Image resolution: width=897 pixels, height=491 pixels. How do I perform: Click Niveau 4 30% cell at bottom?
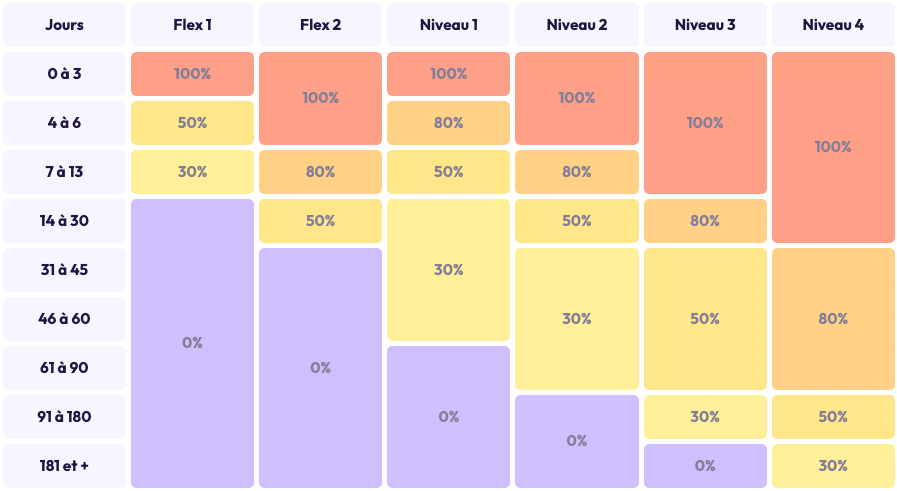833,466
